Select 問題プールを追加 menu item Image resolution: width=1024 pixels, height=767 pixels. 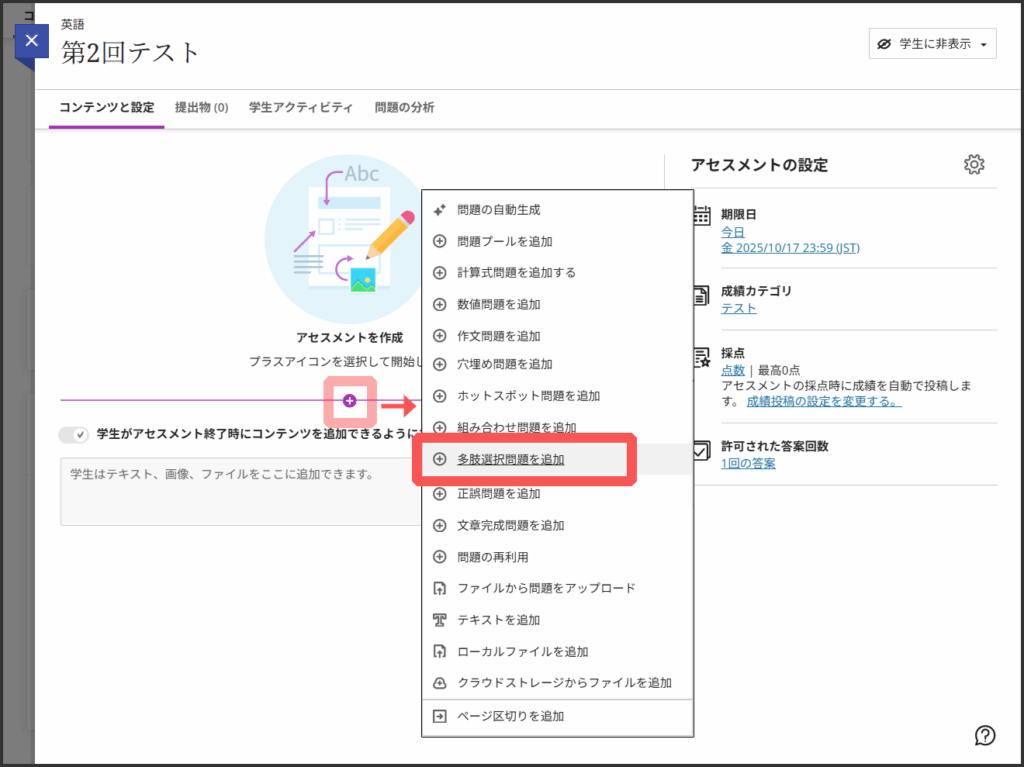tap(504, 241)
